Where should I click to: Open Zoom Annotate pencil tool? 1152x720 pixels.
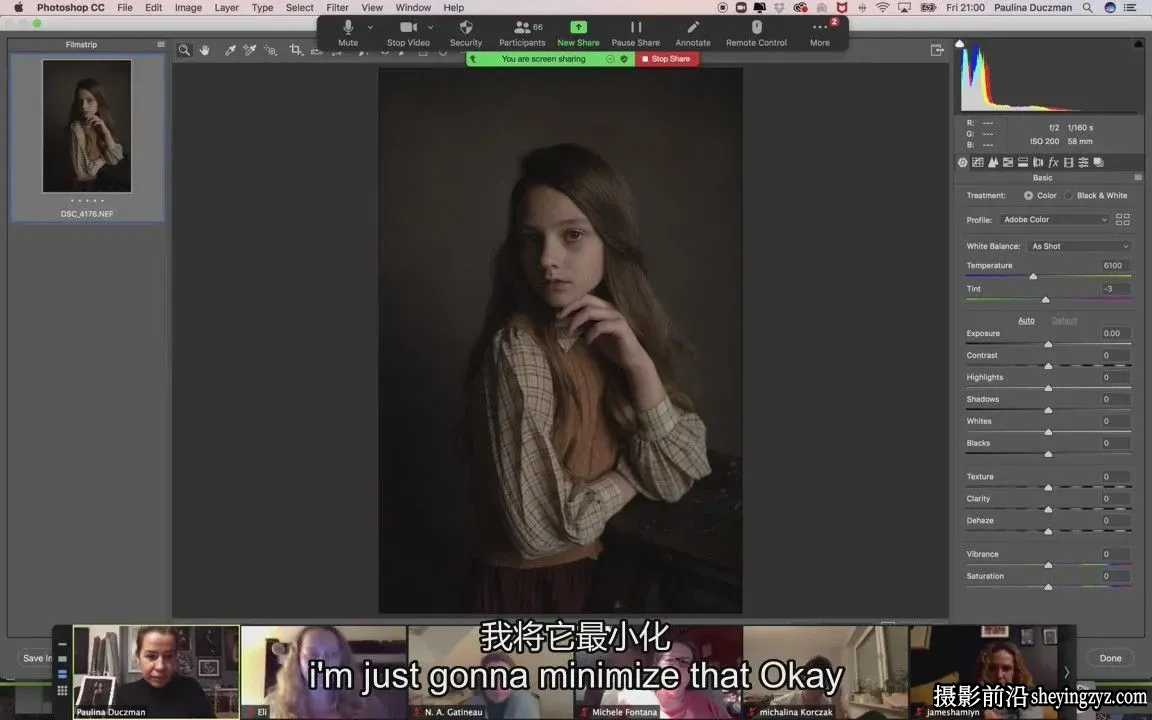pos(693,33)
